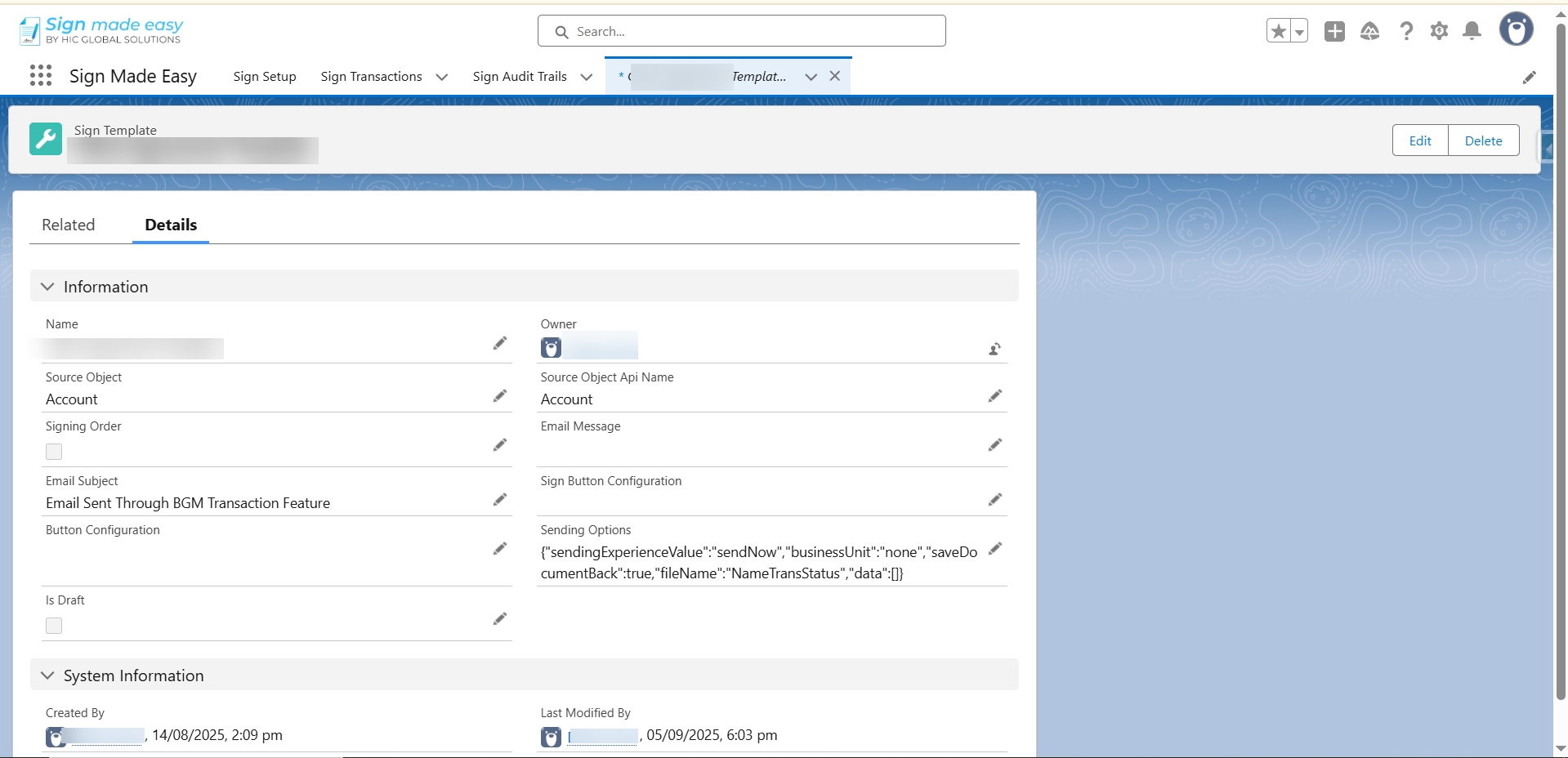Click the navigation bar edit pencil
This screenshot has height=758, width=1568.
(1530, 77)
